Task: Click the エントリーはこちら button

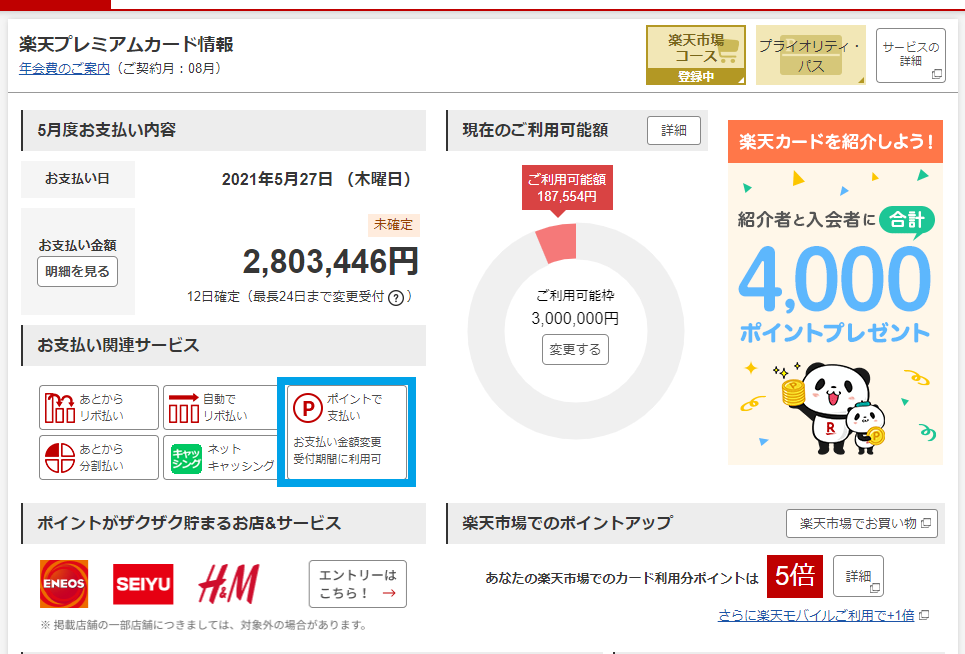Action: [x=358, y=584]
